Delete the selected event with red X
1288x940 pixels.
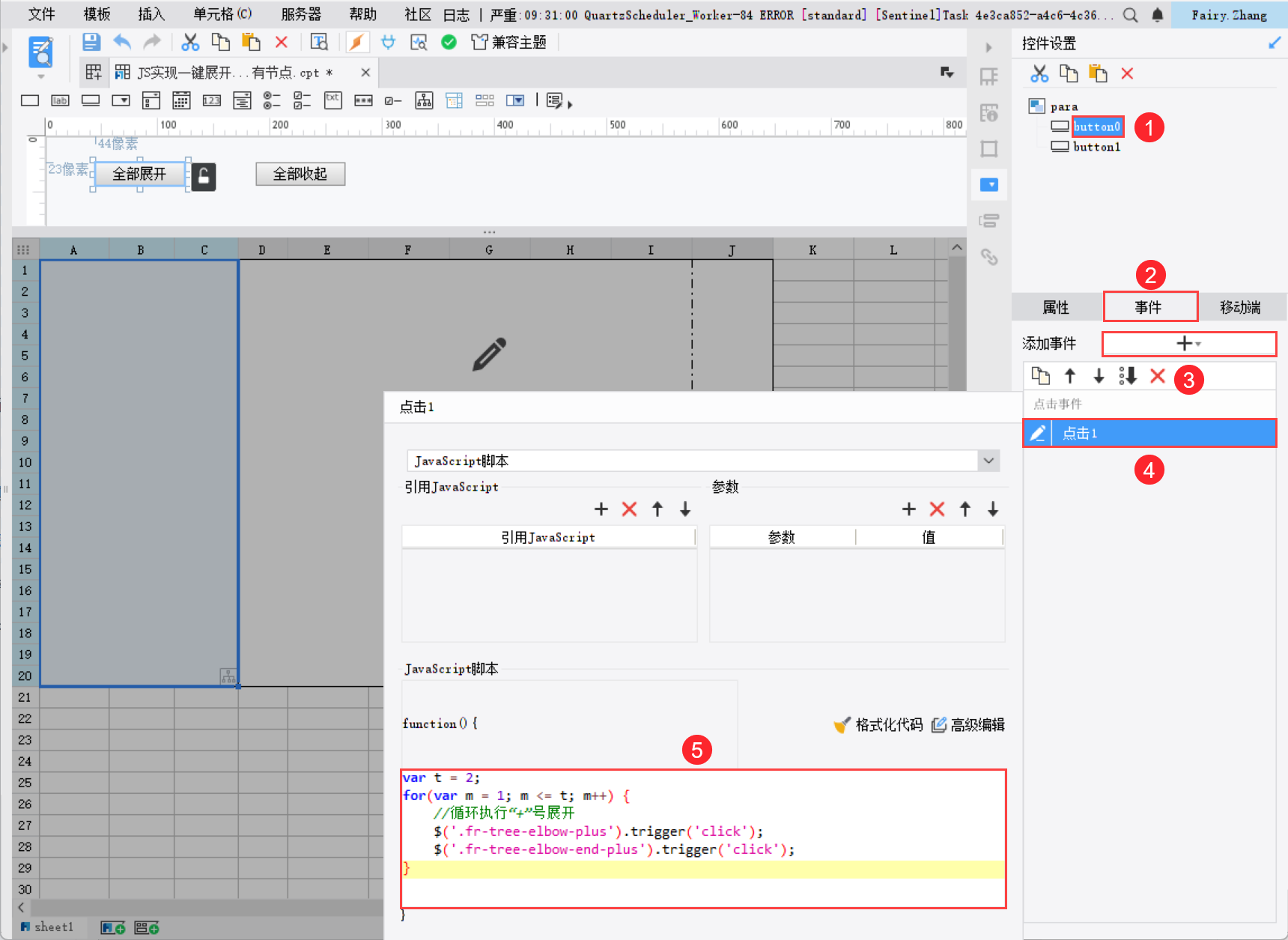point(1158,376)
